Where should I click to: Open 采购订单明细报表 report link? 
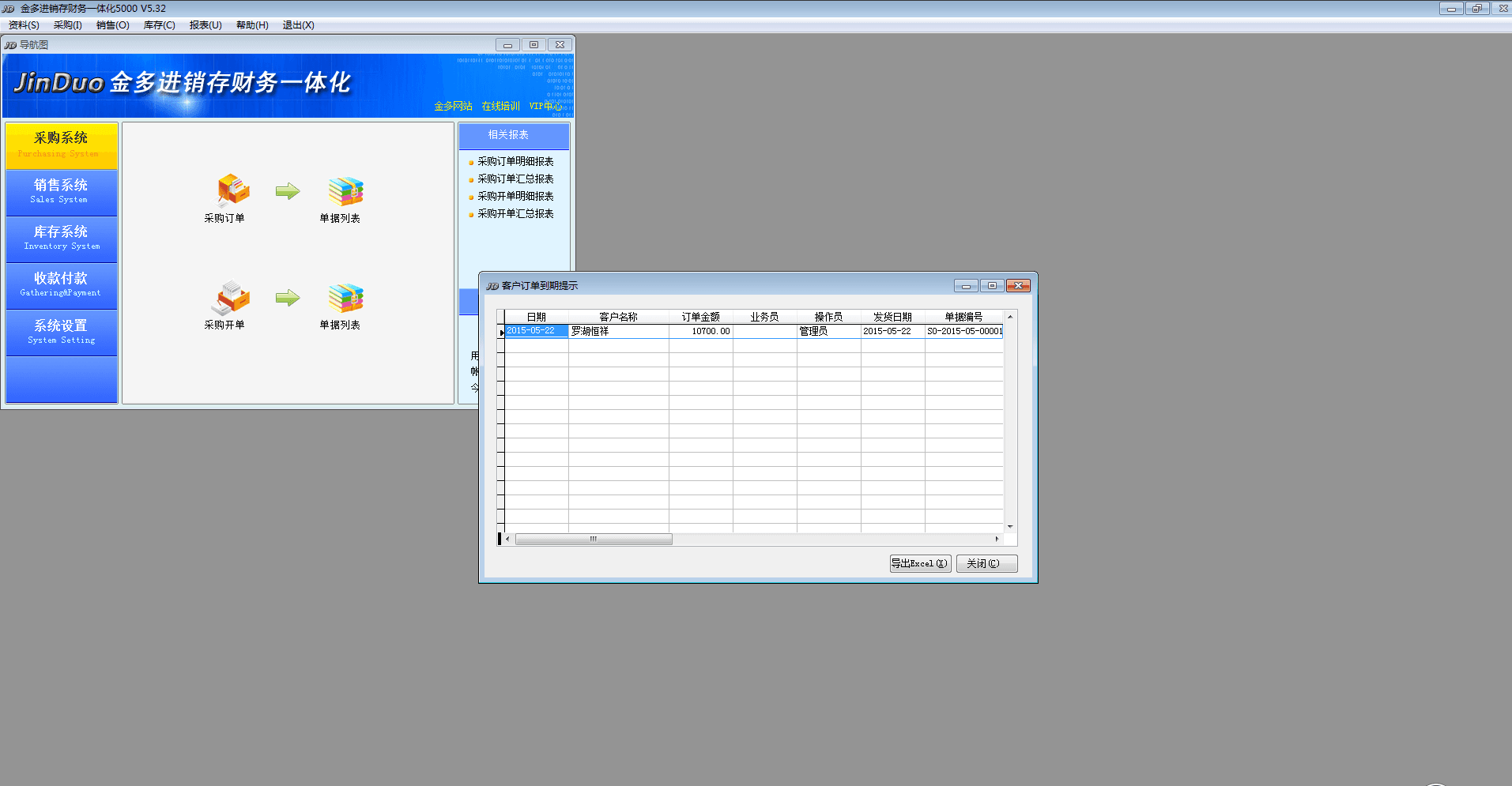[515, 161]
